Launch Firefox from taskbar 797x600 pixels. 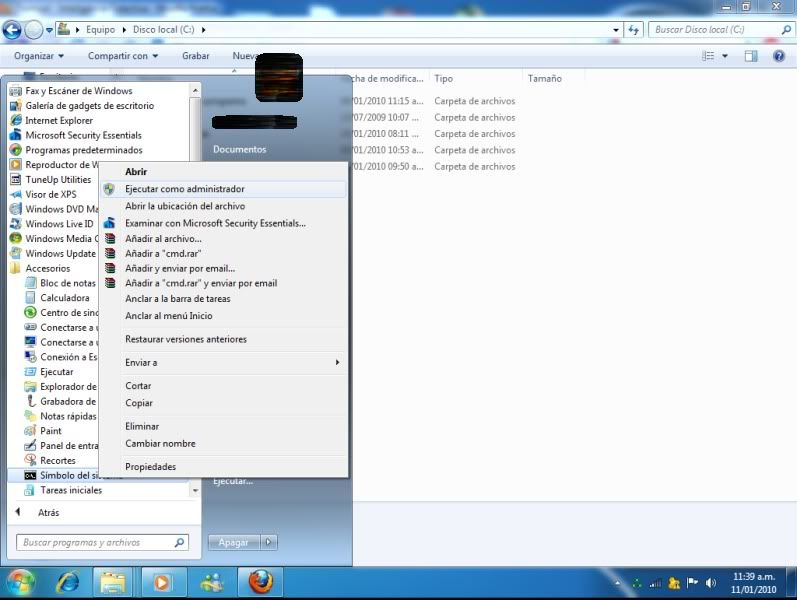[x=261, y=583]
